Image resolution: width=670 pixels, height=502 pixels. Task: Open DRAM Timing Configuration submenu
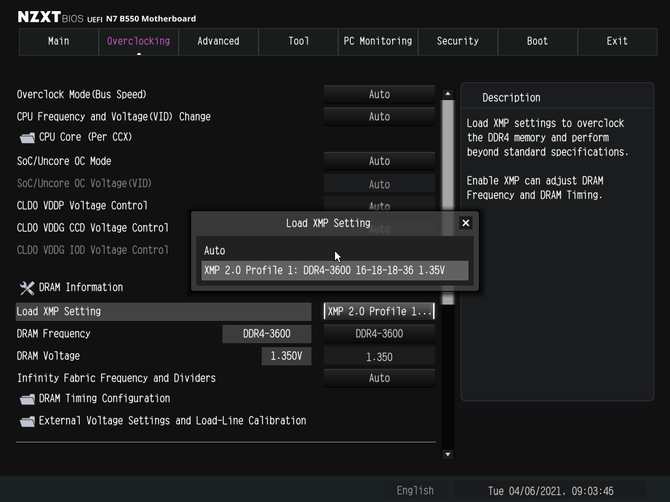pyautogui.click(x=104, y=399)
